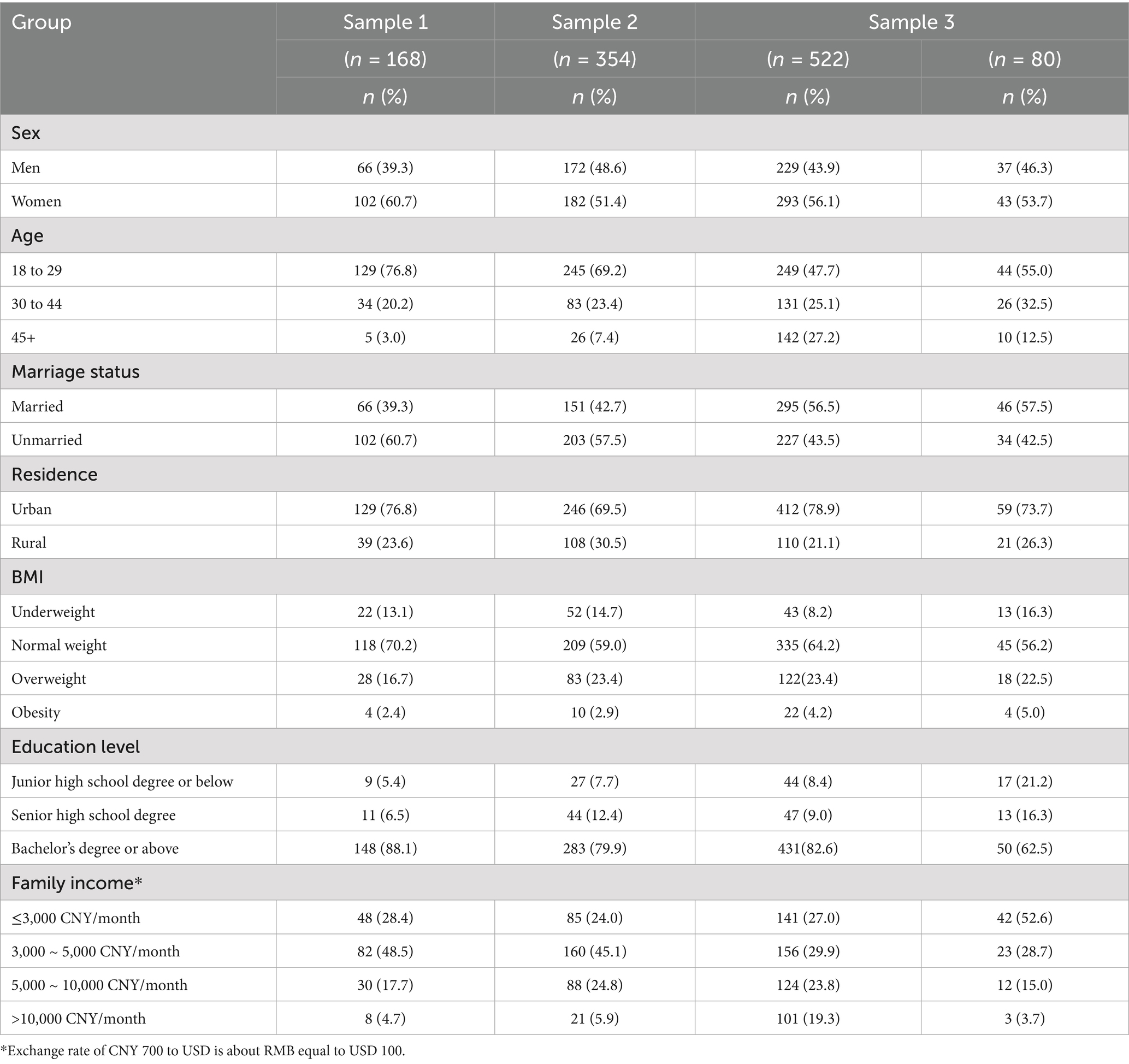Click the Education level section heading

(x=75, y=747)
